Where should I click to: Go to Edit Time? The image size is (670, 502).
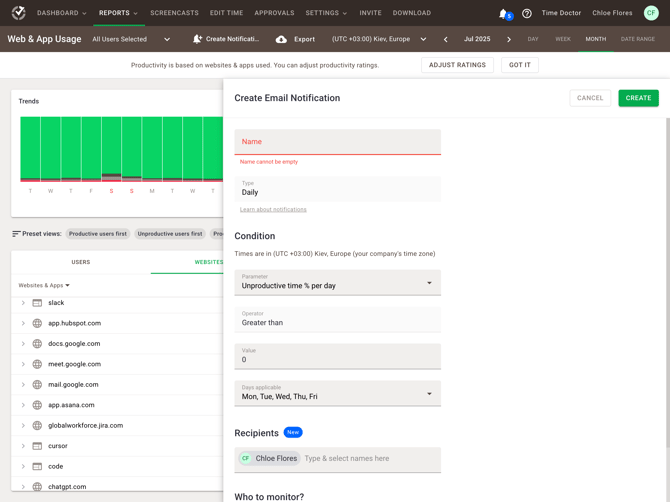pos(226,13)
